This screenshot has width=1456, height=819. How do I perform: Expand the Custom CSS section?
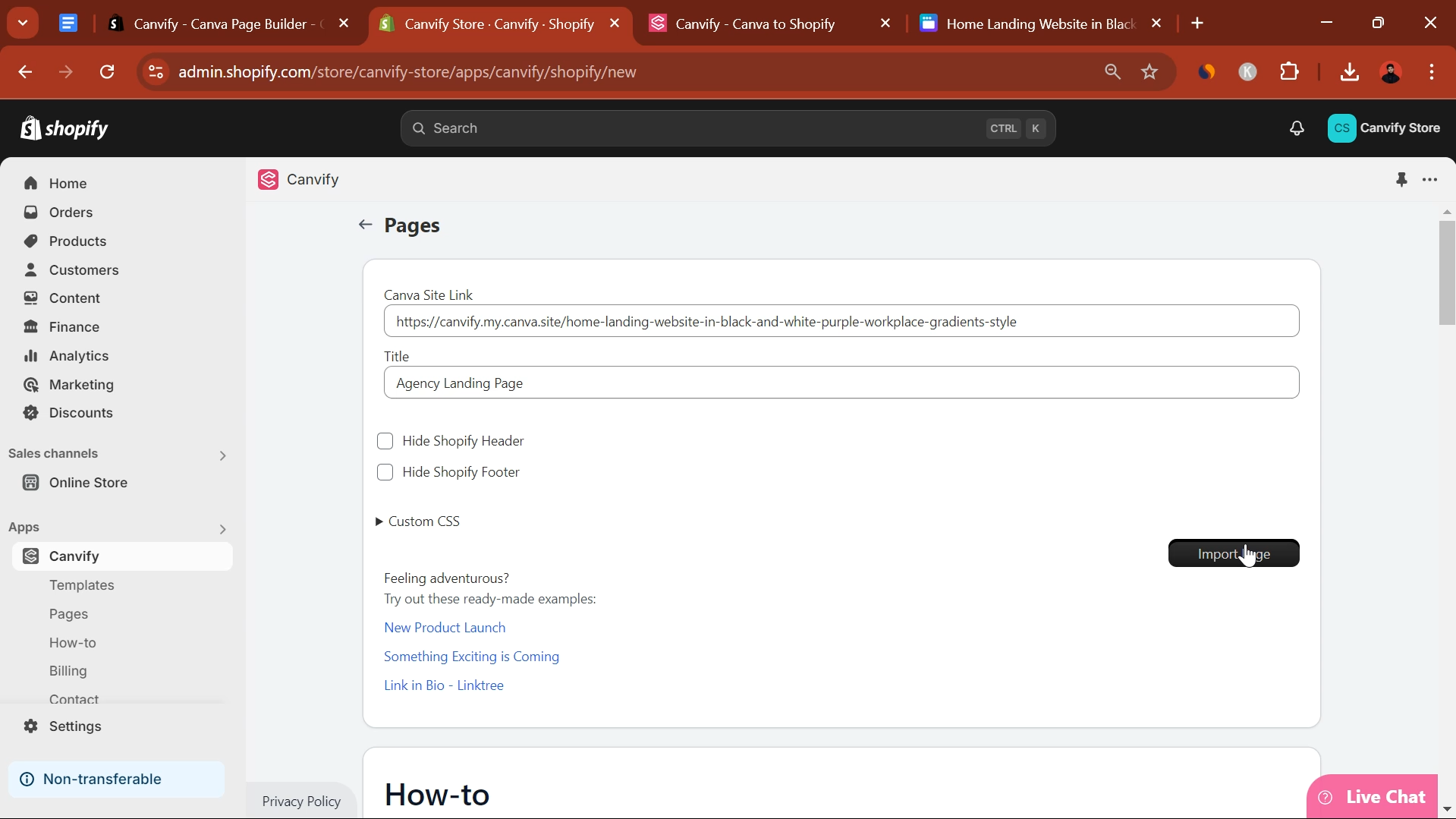click(418, 521)
